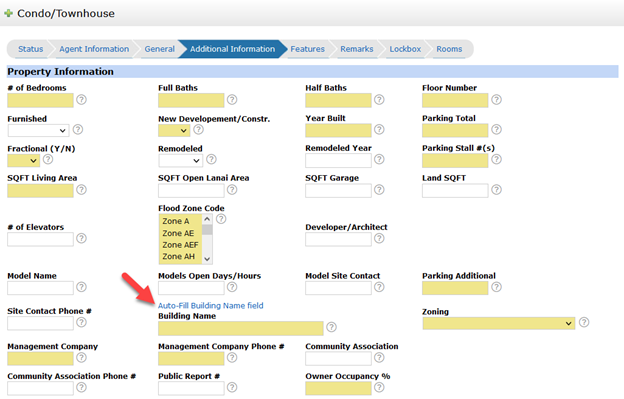Screen dimensions: 624x399
Task: Expand the Fractional (Y/N) dropdown
Action: tap(23, 160)
